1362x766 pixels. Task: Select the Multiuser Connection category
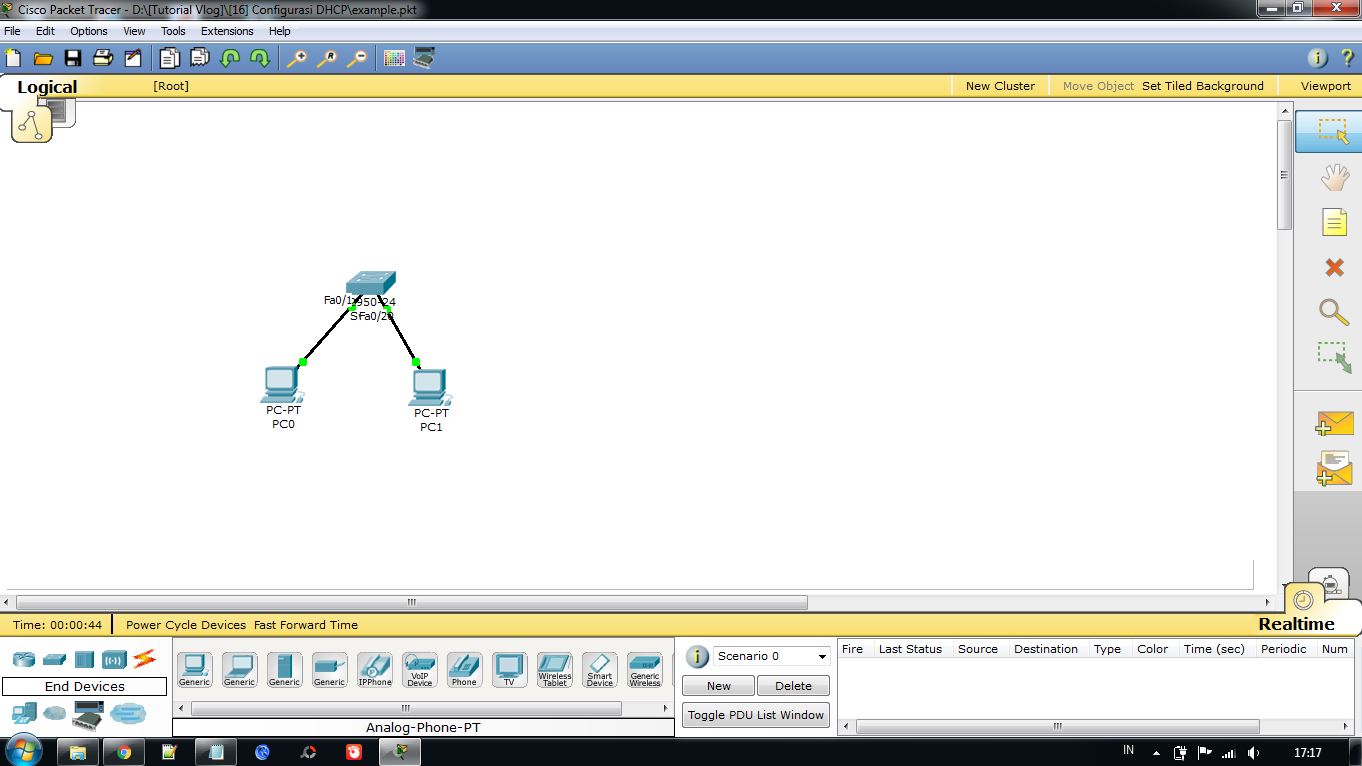(128, 713)
